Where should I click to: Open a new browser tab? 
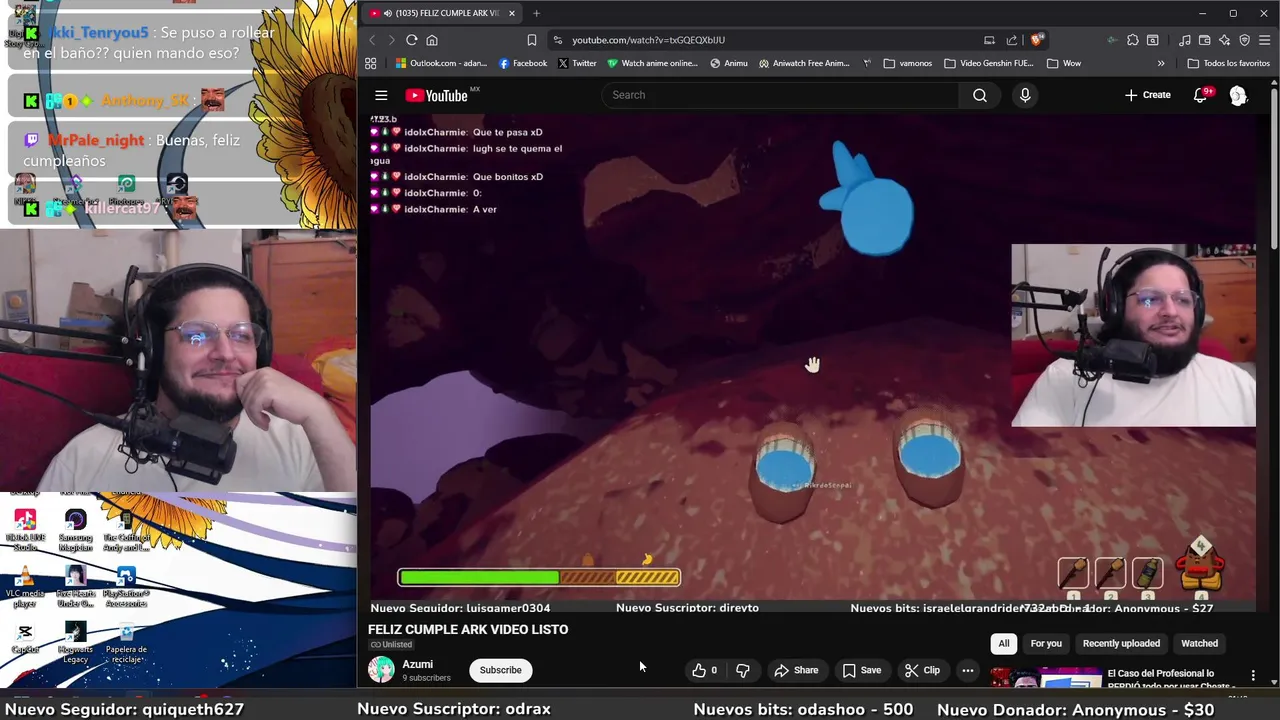(x=536, y=13)
